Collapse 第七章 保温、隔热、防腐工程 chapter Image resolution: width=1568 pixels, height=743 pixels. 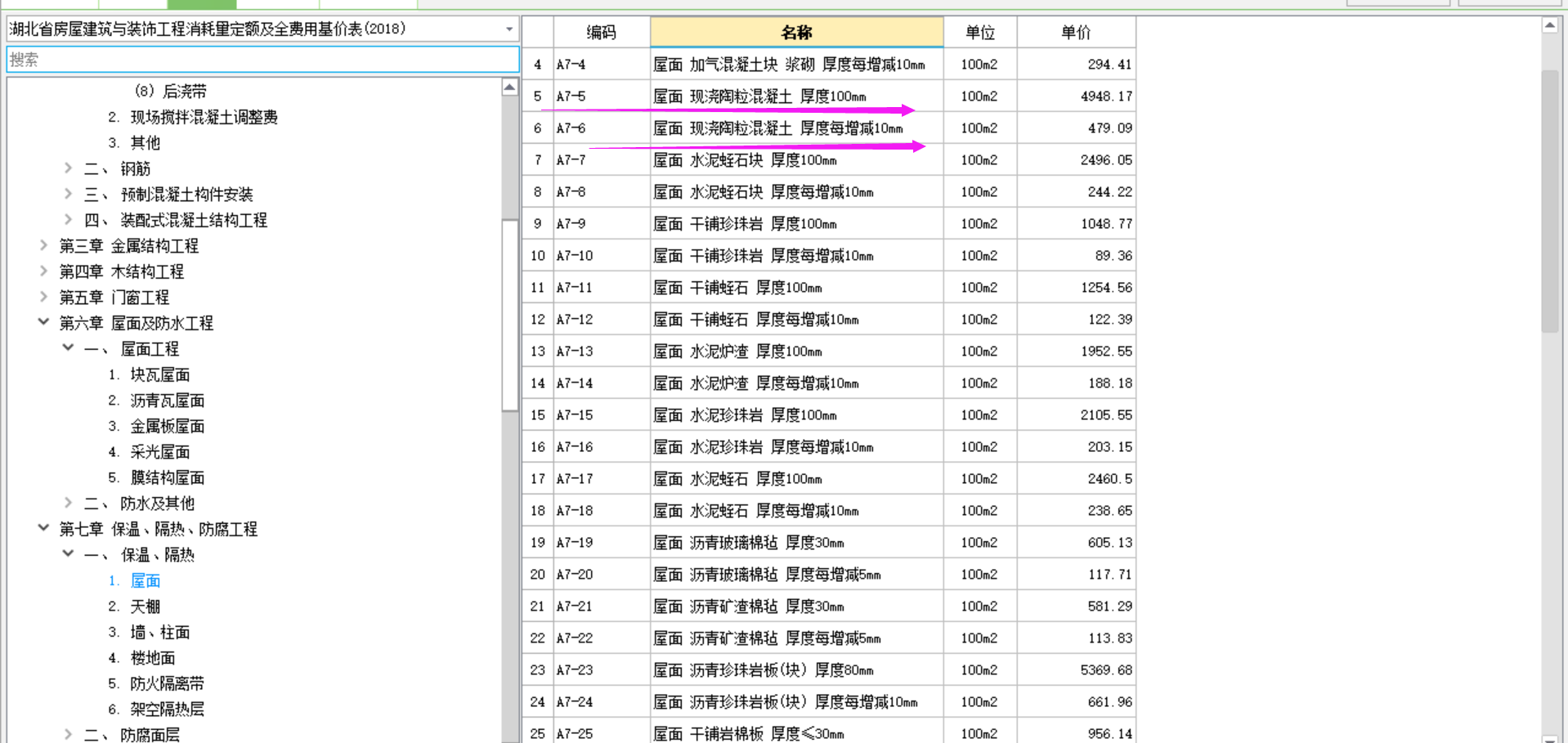pos(44,529)
